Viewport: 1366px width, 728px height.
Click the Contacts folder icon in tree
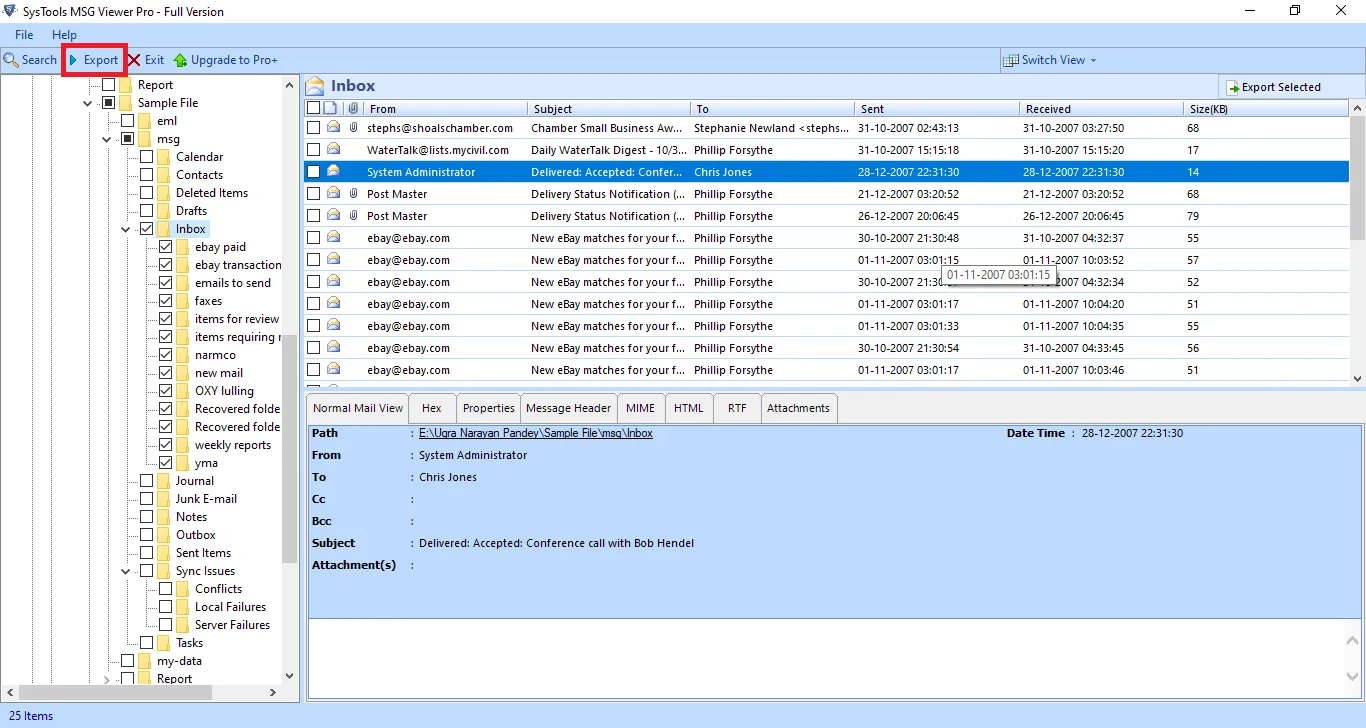164,175
